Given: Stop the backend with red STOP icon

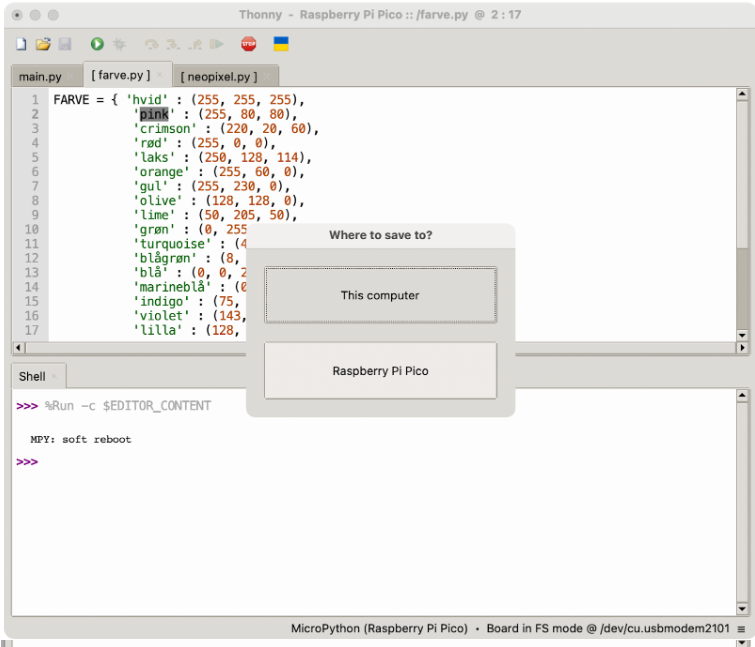Looking at the screenshot, I should 248,44.
